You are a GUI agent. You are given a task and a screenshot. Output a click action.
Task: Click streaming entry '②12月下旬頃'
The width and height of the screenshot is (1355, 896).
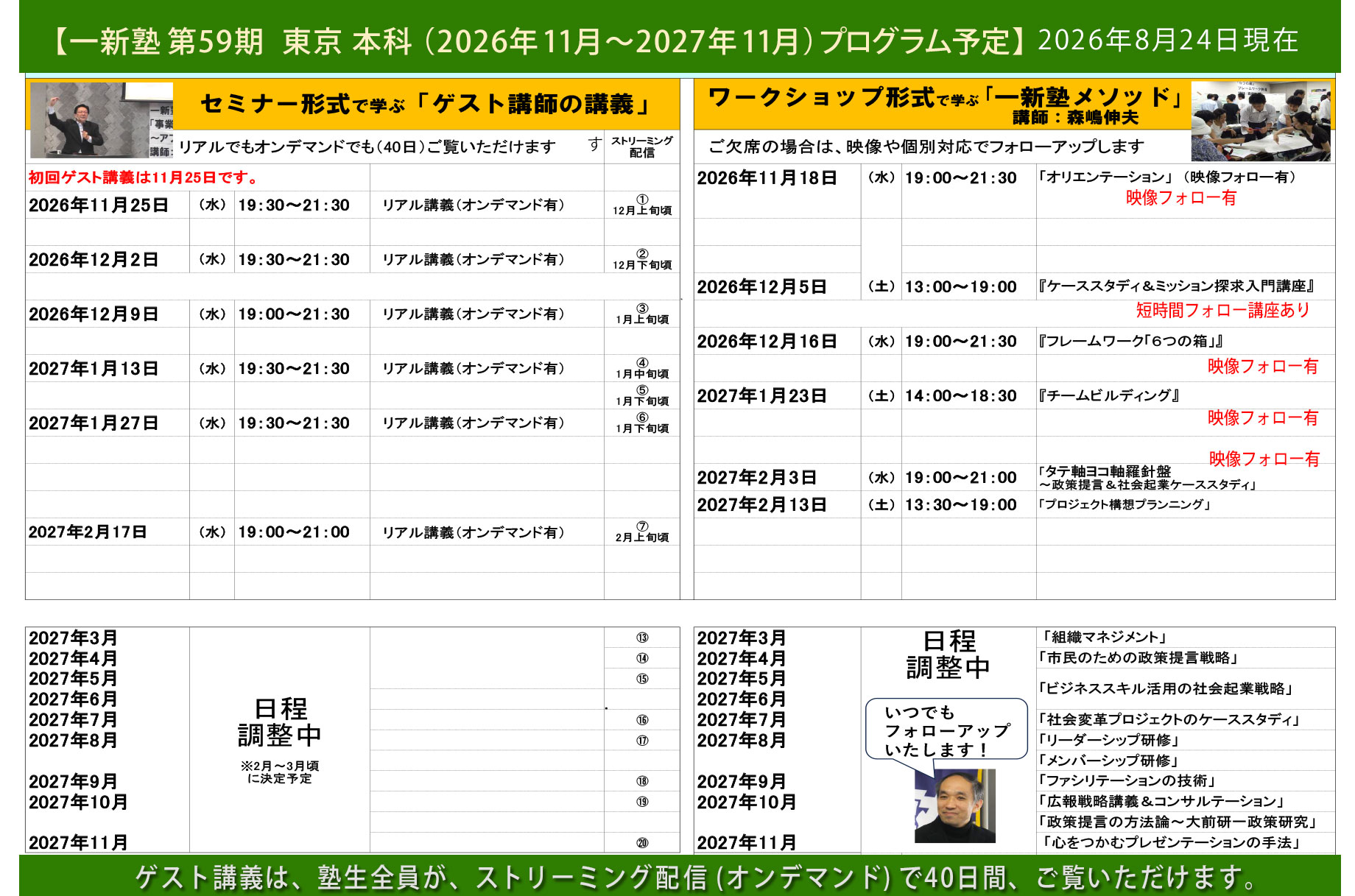pos(642,260)
